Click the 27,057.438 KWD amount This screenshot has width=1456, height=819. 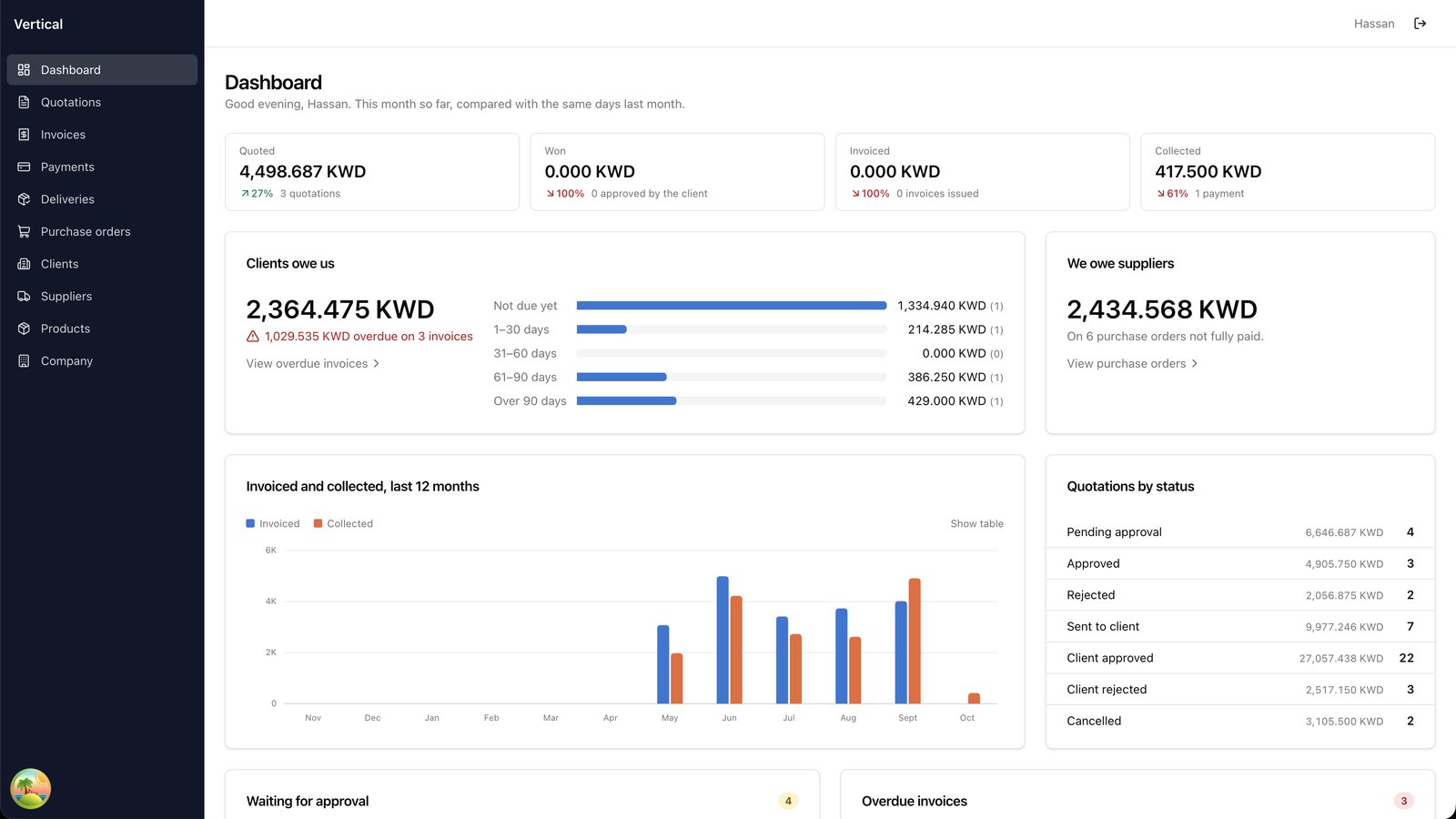point(1341,659)
